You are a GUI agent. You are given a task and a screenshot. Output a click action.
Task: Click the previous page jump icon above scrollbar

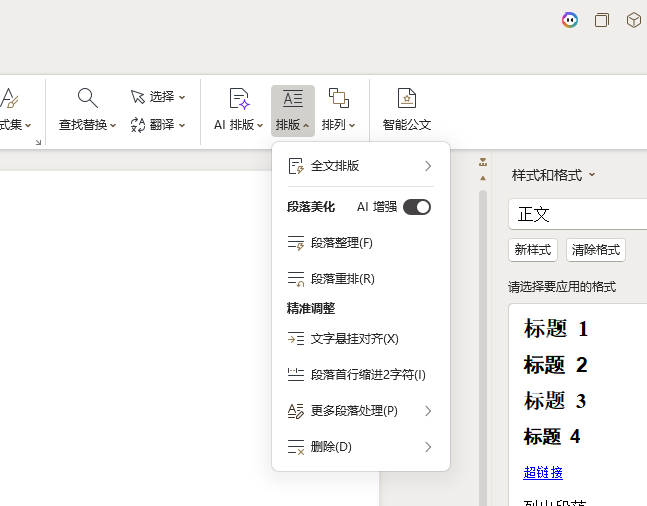coord(483,162)
